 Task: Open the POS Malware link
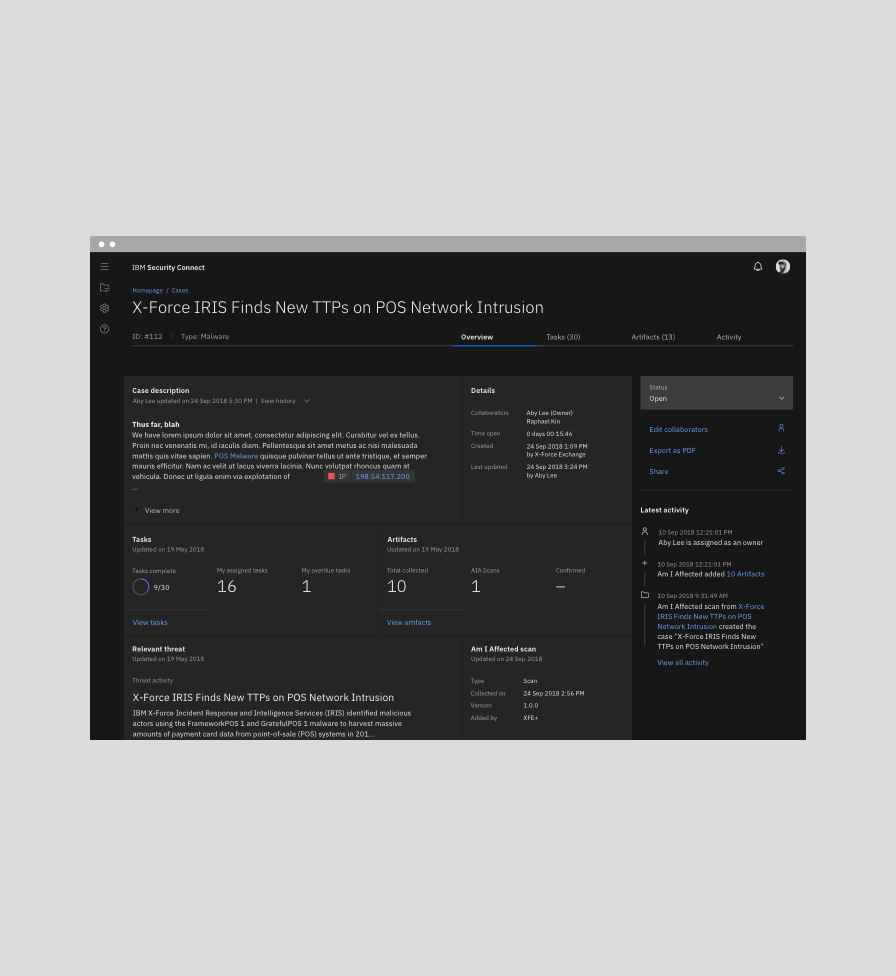click(236, 456)
